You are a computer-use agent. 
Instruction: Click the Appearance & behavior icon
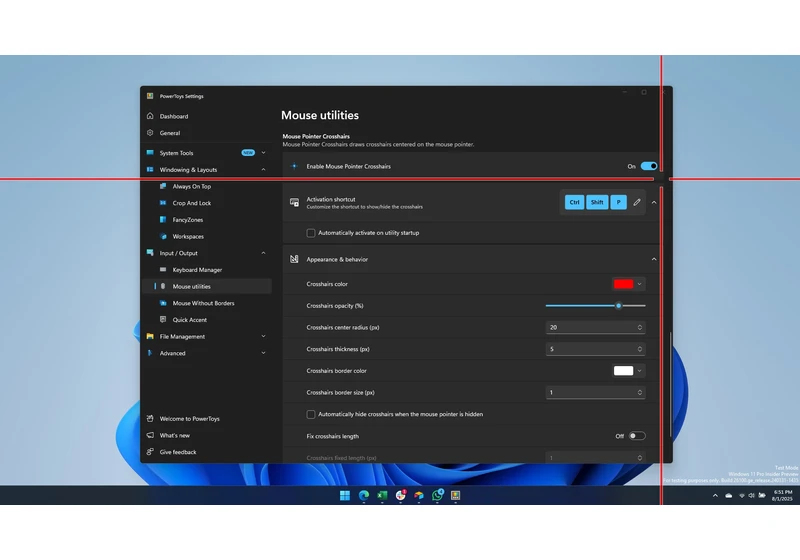[294, 259]
